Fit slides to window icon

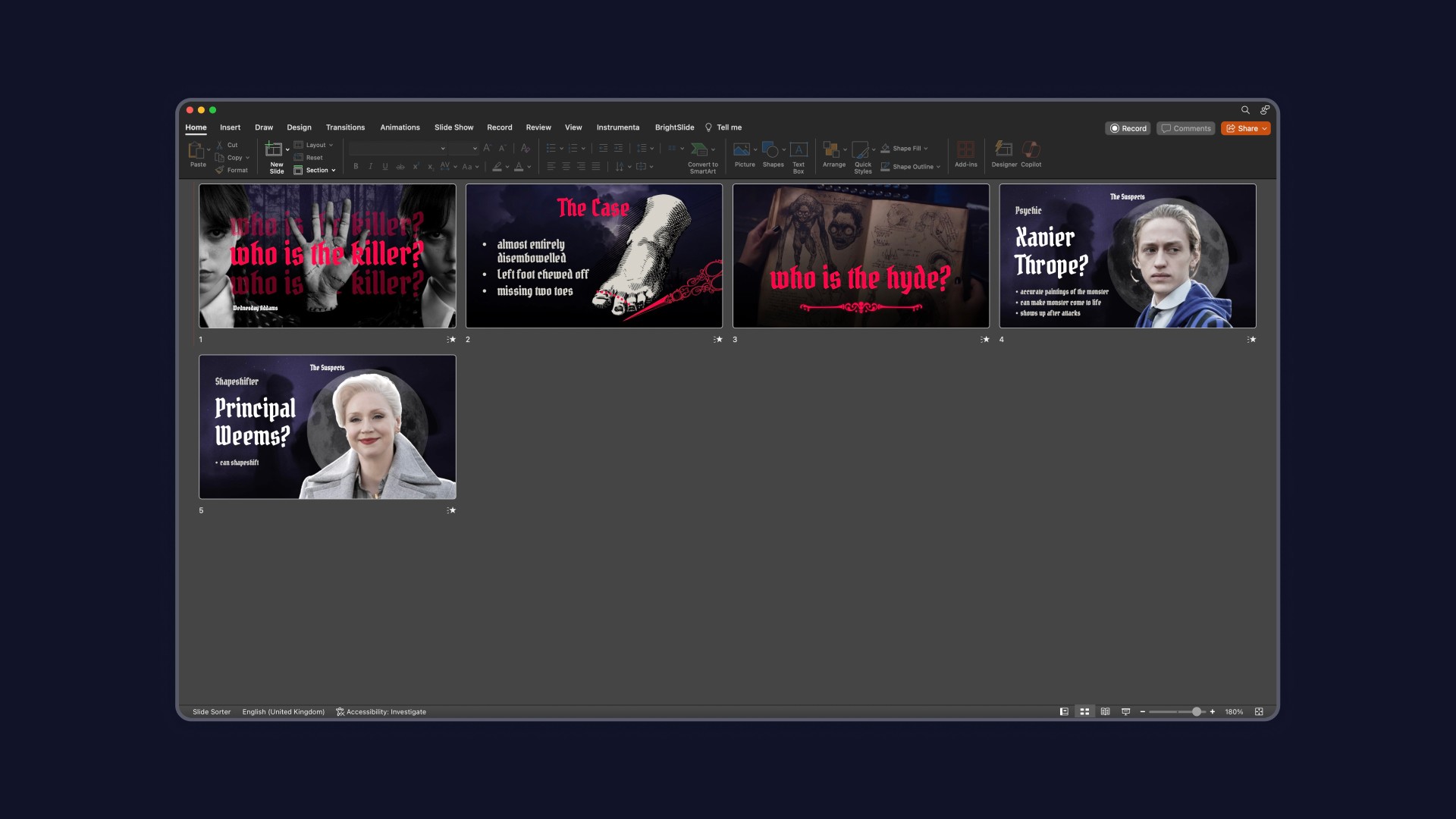[1259, 712]
